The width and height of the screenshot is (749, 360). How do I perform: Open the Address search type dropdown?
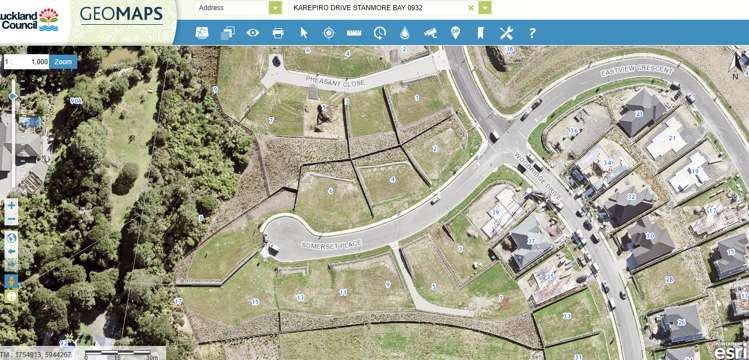(275, 8)
